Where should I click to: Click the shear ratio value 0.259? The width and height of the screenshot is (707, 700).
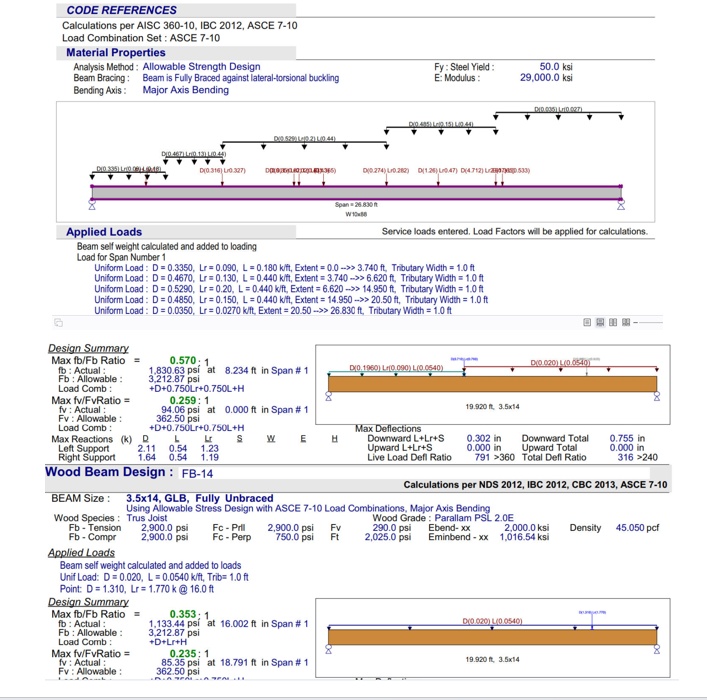(x=183, y=400)
